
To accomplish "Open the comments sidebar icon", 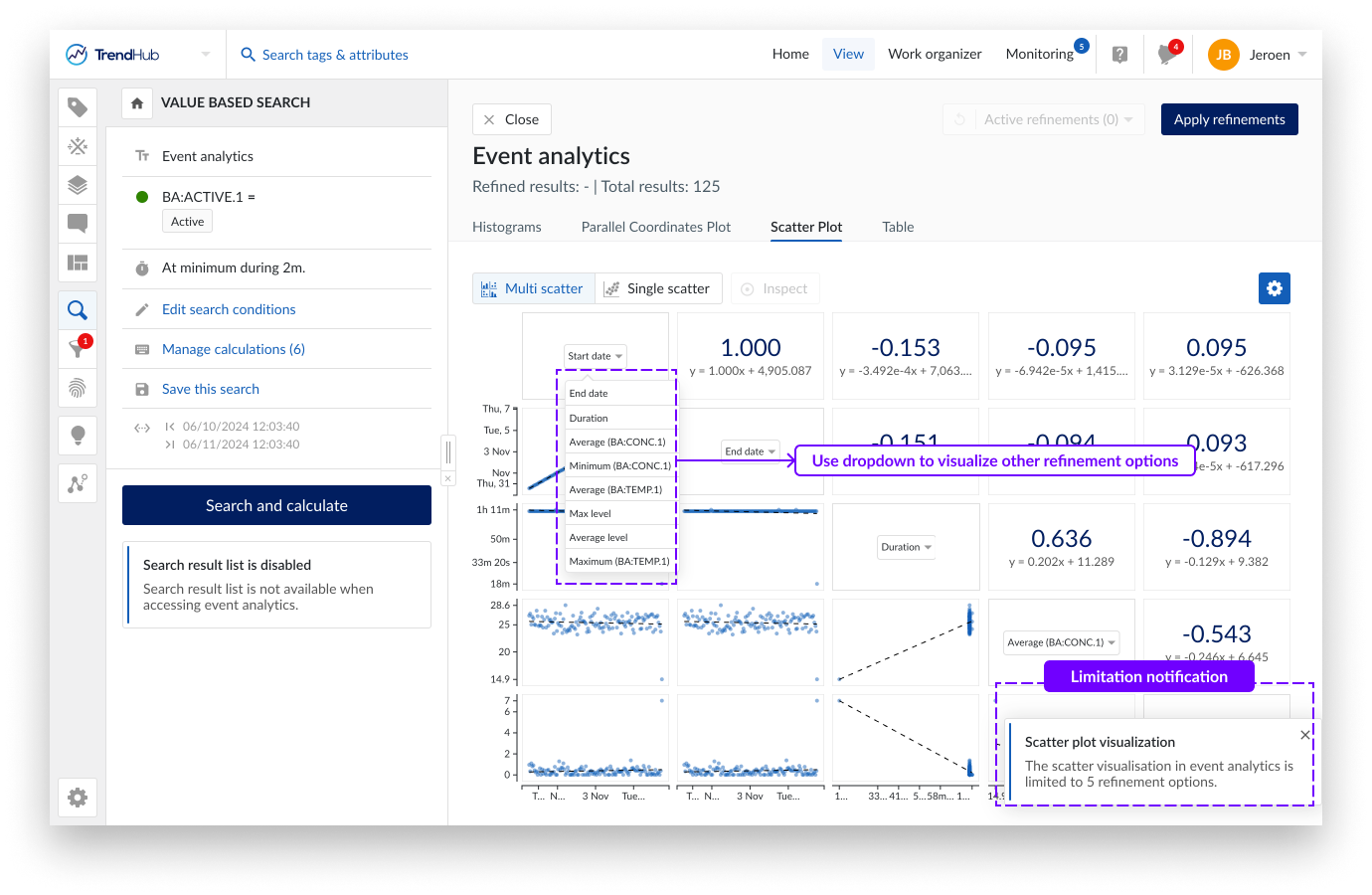I will click(x=78, y=223).
